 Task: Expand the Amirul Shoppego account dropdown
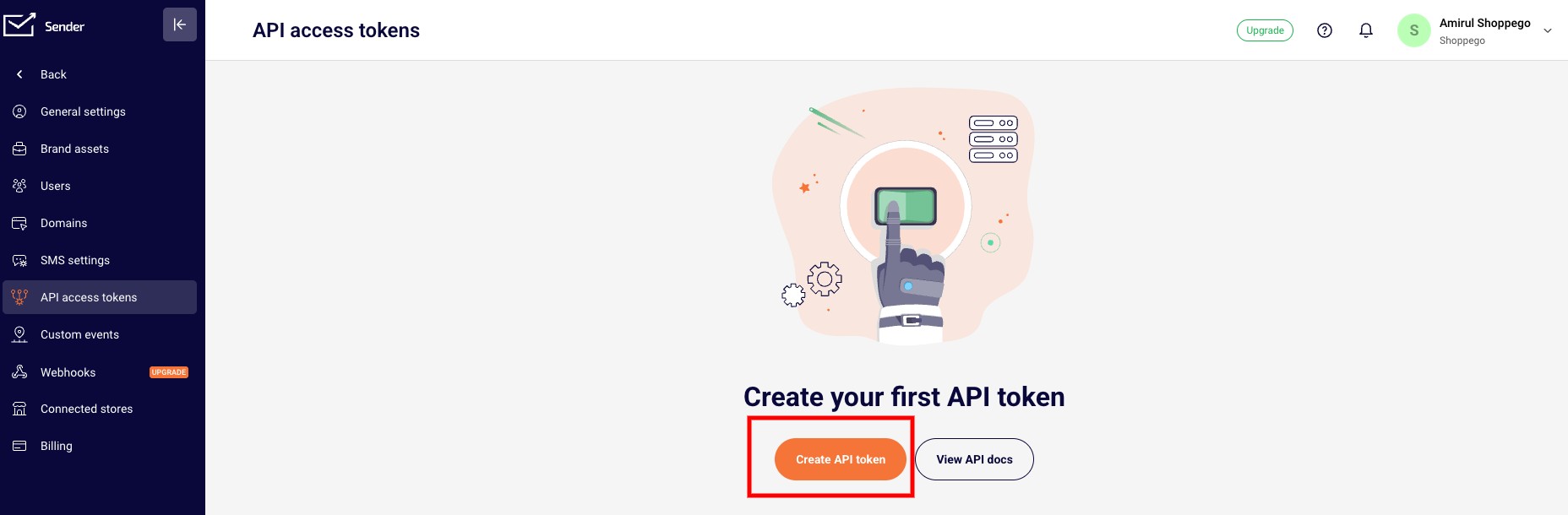click(1548, 30)
